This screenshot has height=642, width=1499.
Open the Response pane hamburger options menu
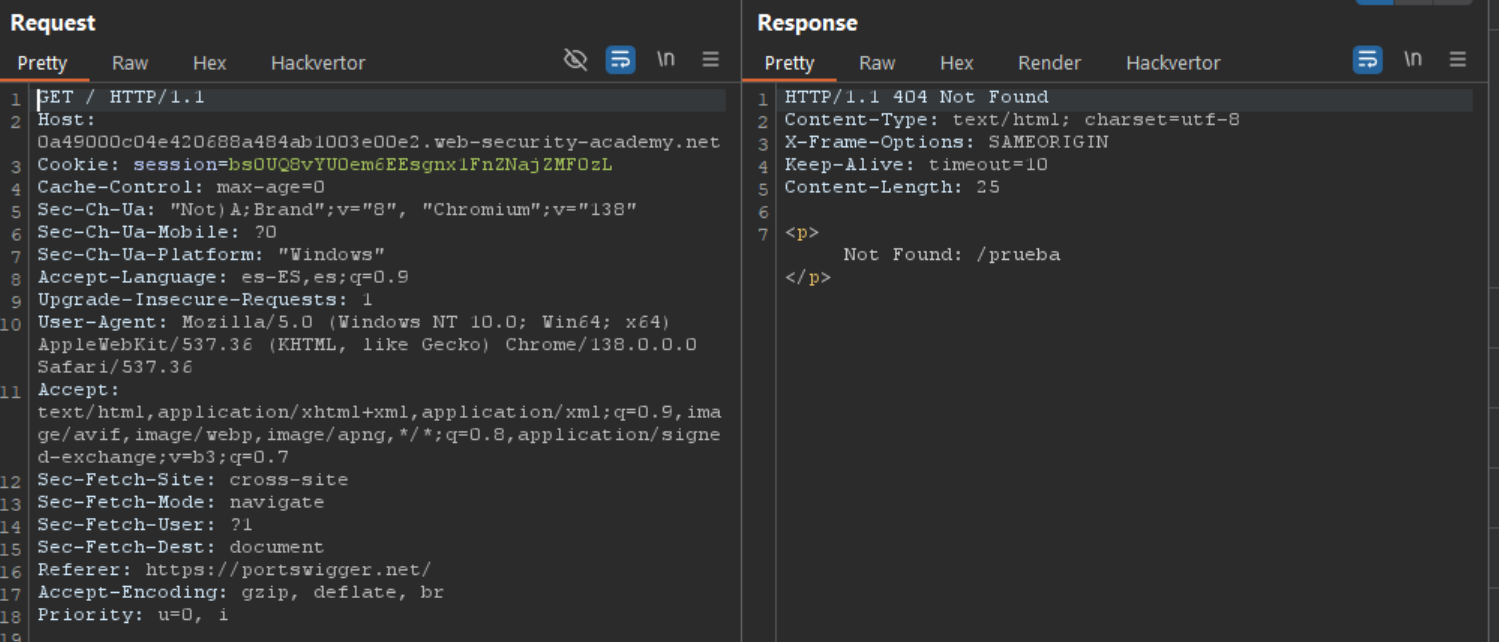point(1457,60)
